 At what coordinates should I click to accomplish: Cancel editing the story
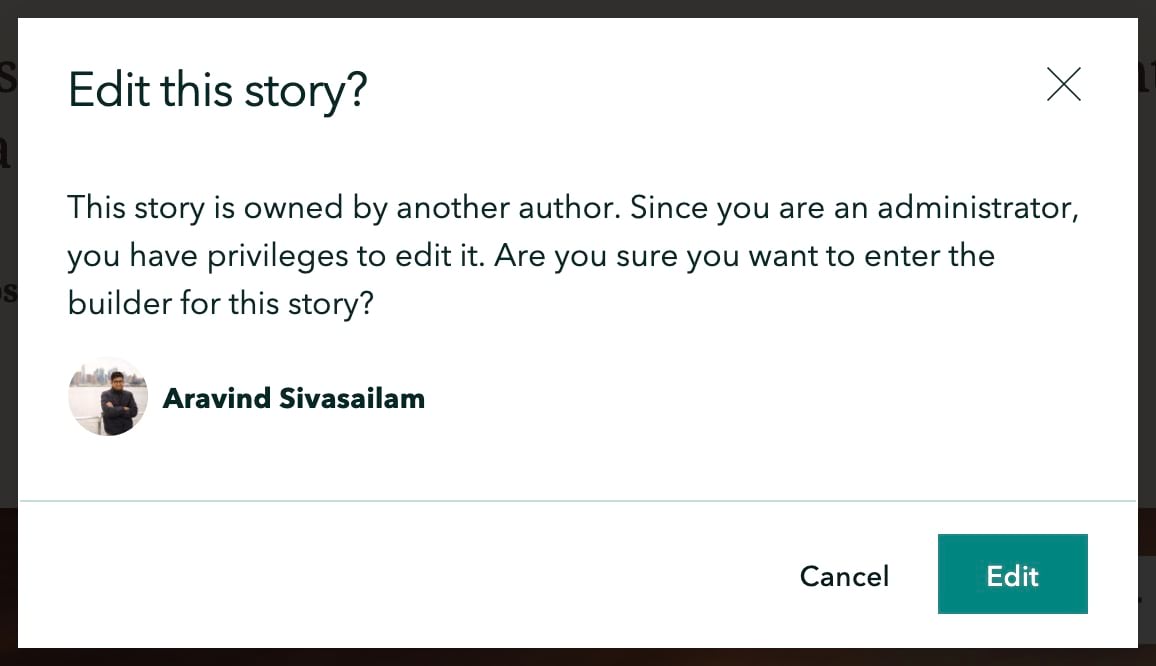844,576
